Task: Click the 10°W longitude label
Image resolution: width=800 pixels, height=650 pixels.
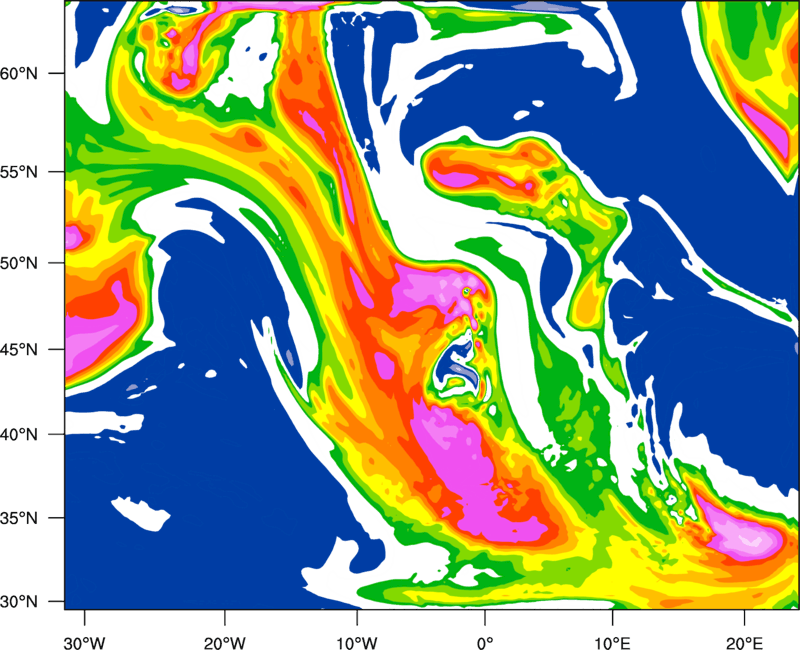Action: (357, 643)
